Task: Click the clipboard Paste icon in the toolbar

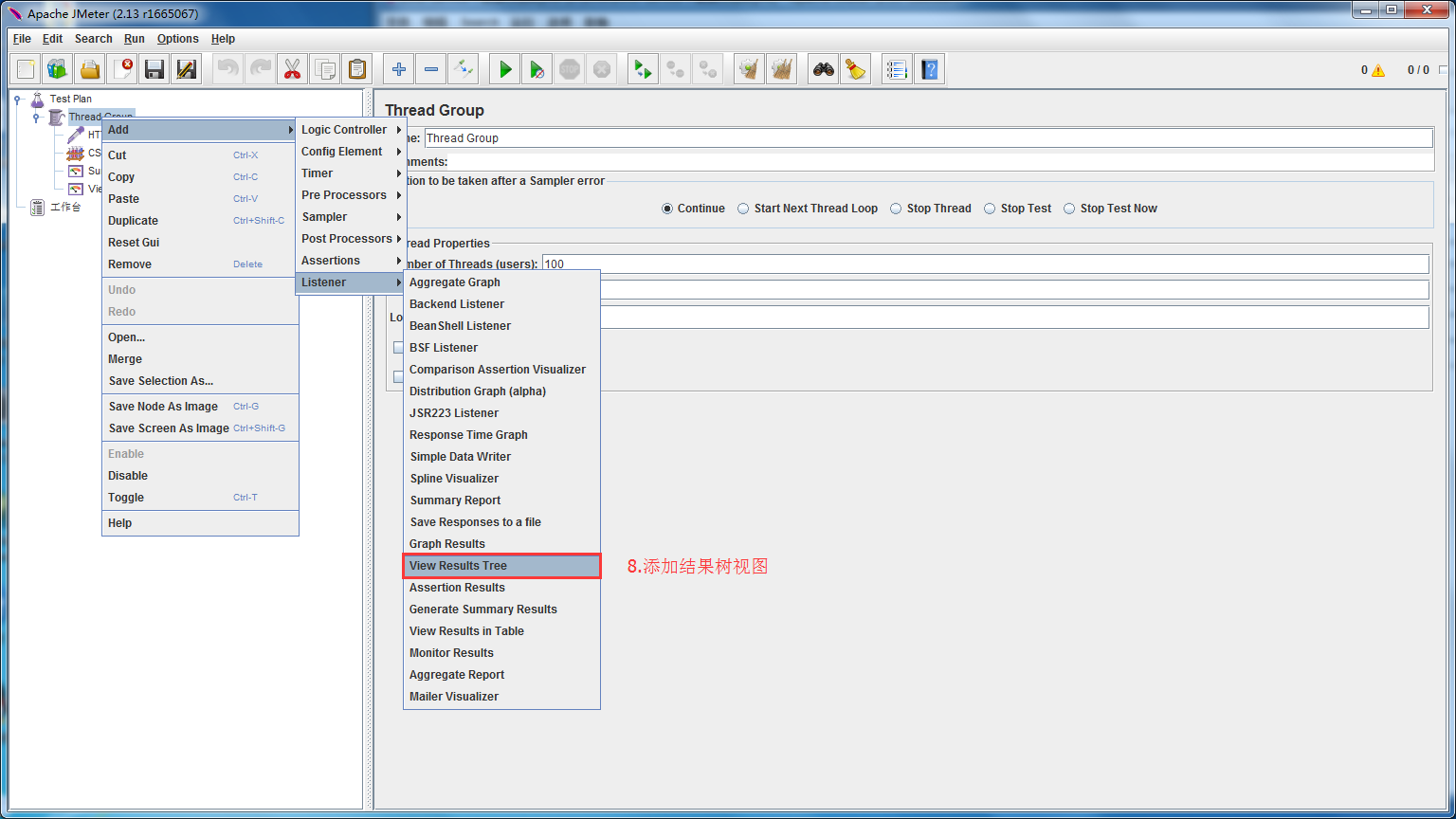Action: 356,69
